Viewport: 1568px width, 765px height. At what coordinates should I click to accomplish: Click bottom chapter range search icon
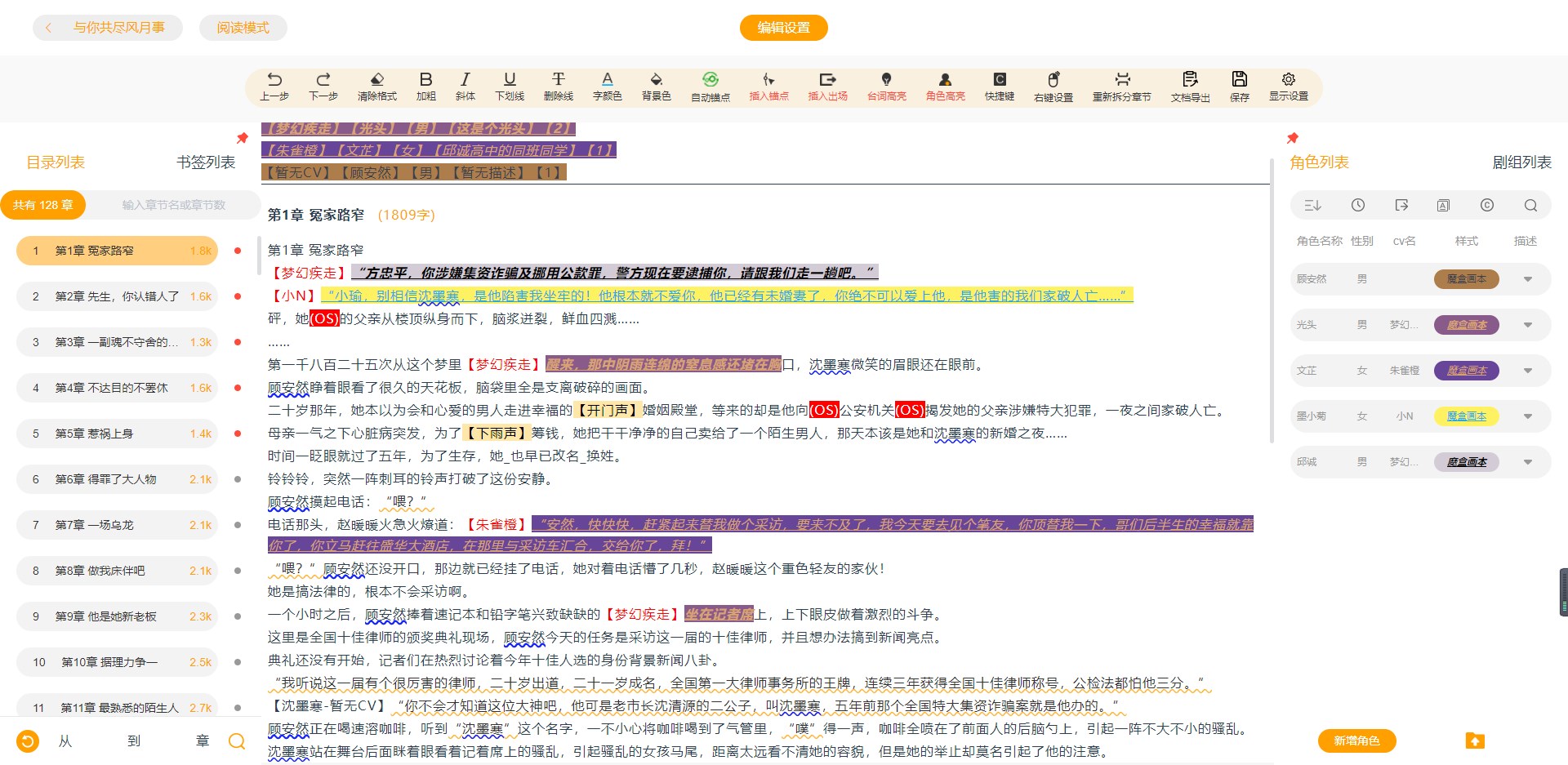coord(237,741)
